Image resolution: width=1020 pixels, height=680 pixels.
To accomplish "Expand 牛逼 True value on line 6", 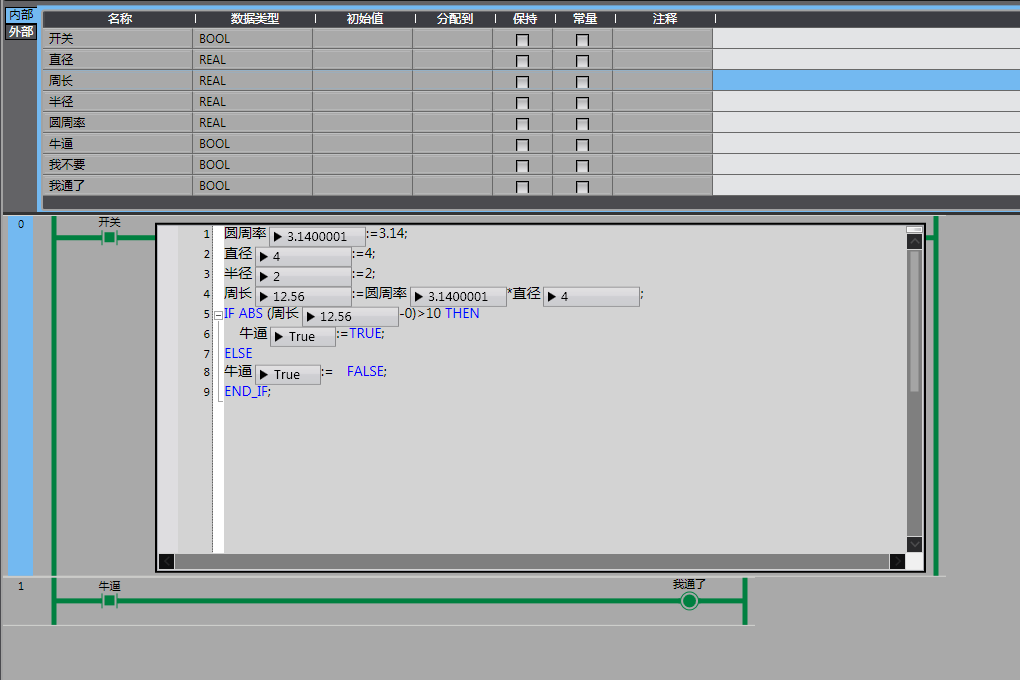I will 281,337.
